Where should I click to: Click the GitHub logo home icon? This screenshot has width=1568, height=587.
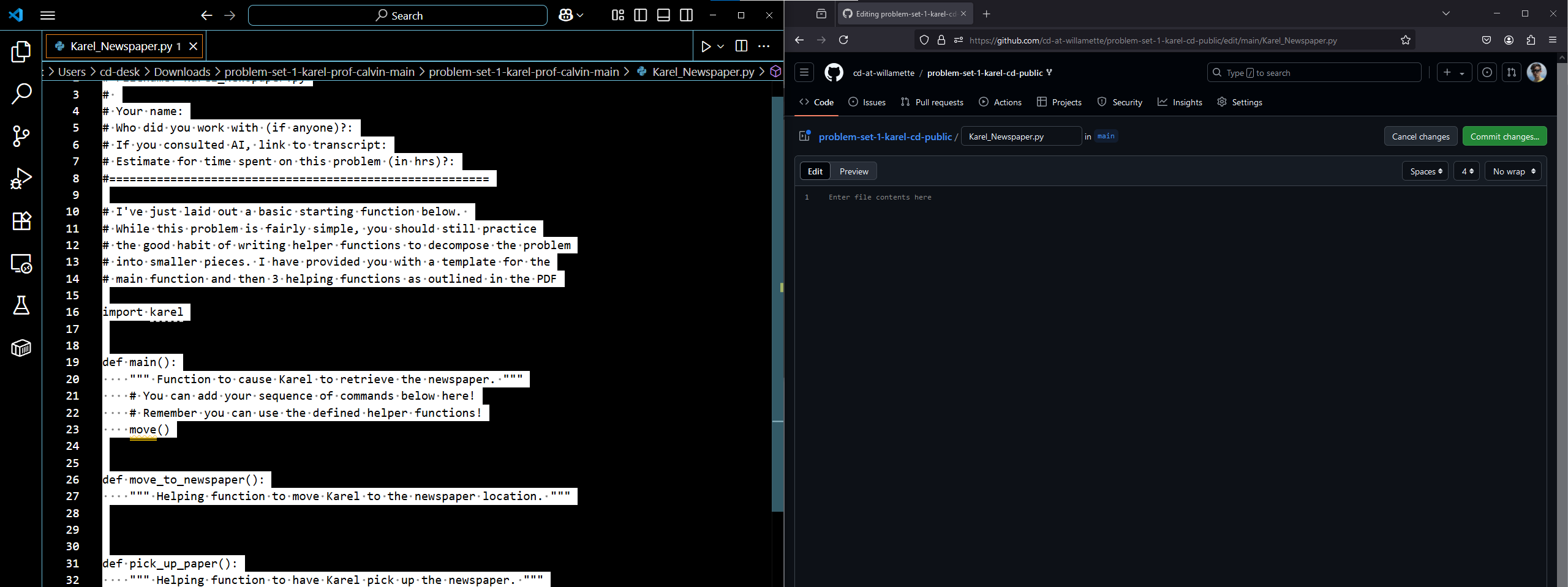[834, 73]
